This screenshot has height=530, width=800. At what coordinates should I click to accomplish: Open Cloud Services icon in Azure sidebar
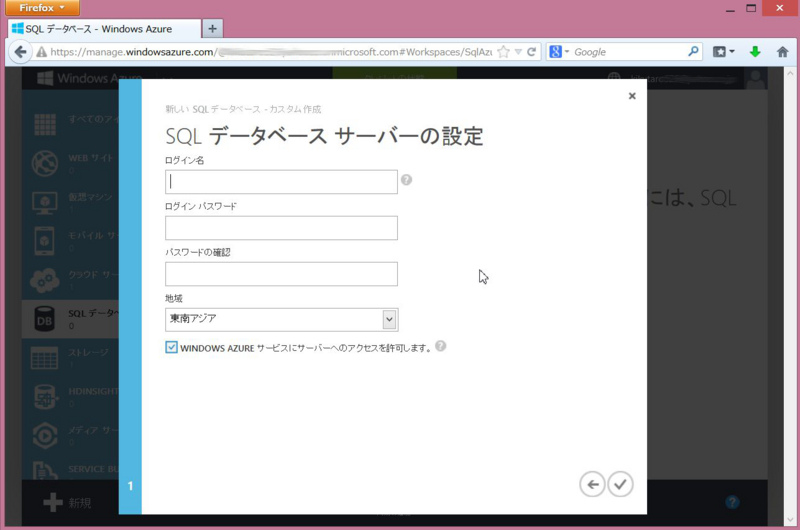[x=45, y=280]
